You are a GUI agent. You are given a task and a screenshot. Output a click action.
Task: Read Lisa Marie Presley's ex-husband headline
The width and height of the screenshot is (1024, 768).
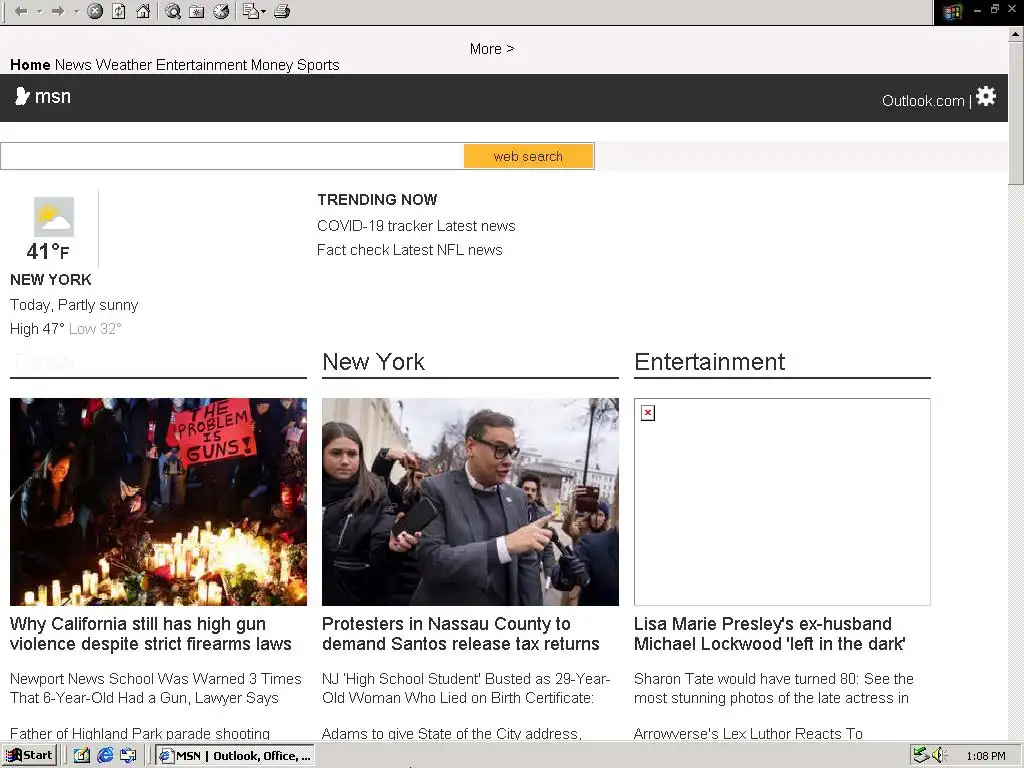click(x=769, y=634)
